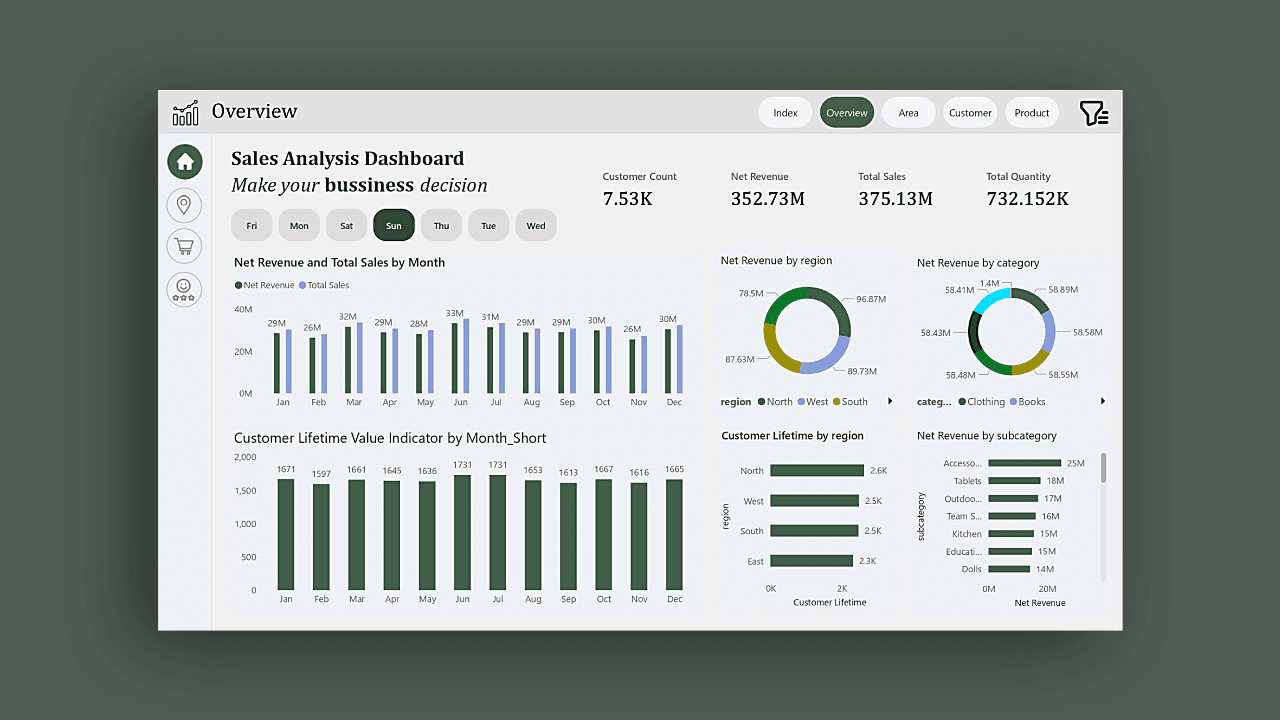Click the Dolls 14M subcategory bar

(1009, 569)
